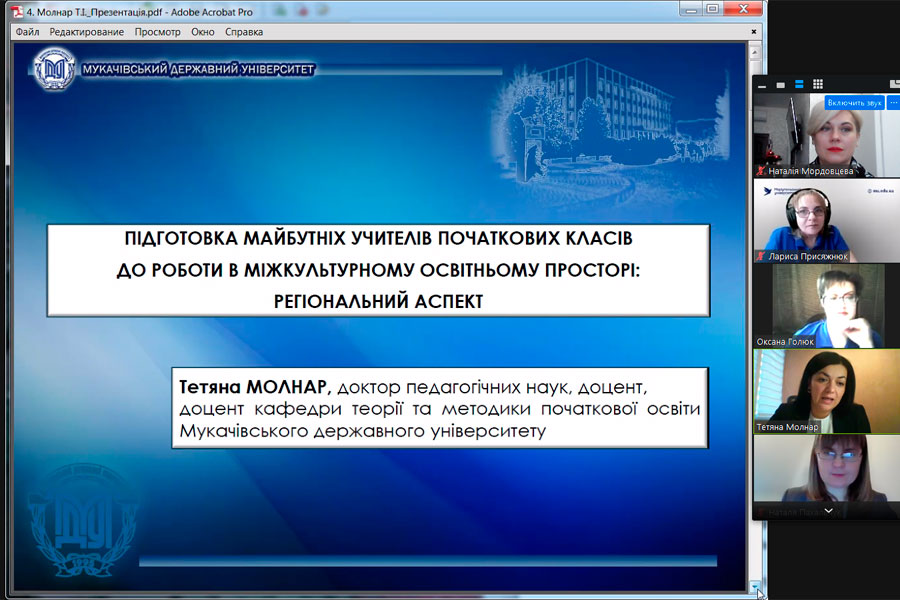The image size is (900, 600).
Task: Click the Adobe Acrobat PDF title bar icon
Action: pos(18,11)
